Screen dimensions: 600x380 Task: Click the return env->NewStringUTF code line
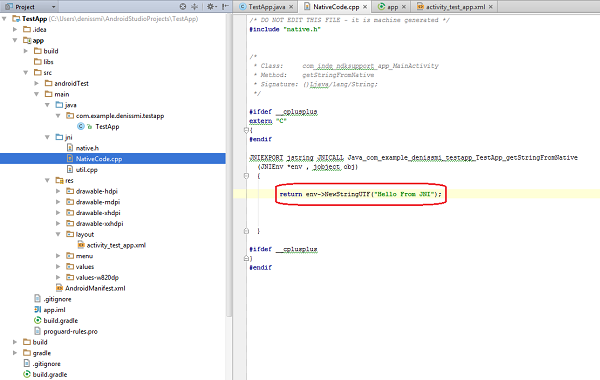click(x=360, y=194)
